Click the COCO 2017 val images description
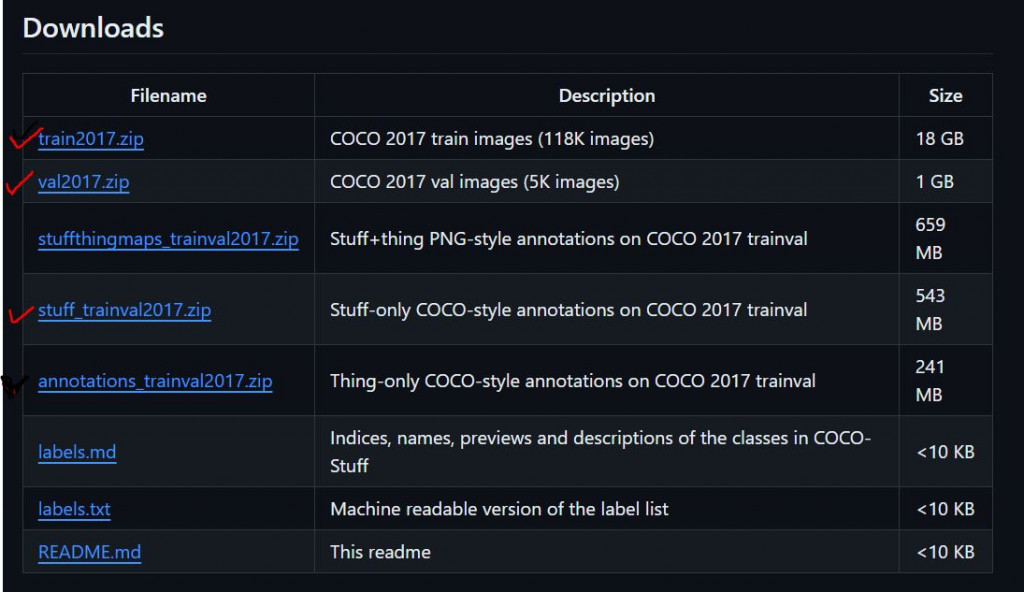The image size is (1024, 592). point(475,182)
